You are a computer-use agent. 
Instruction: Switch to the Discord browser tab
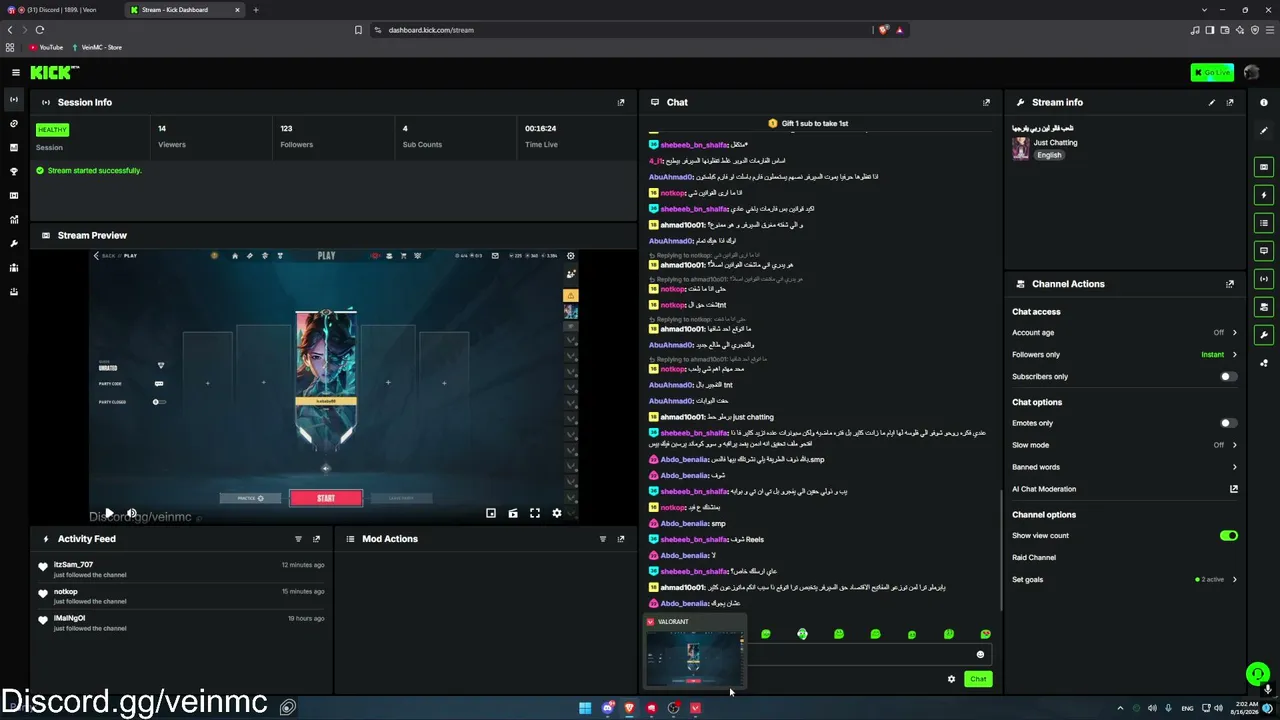pyautogui.click(x=62, y=10)
